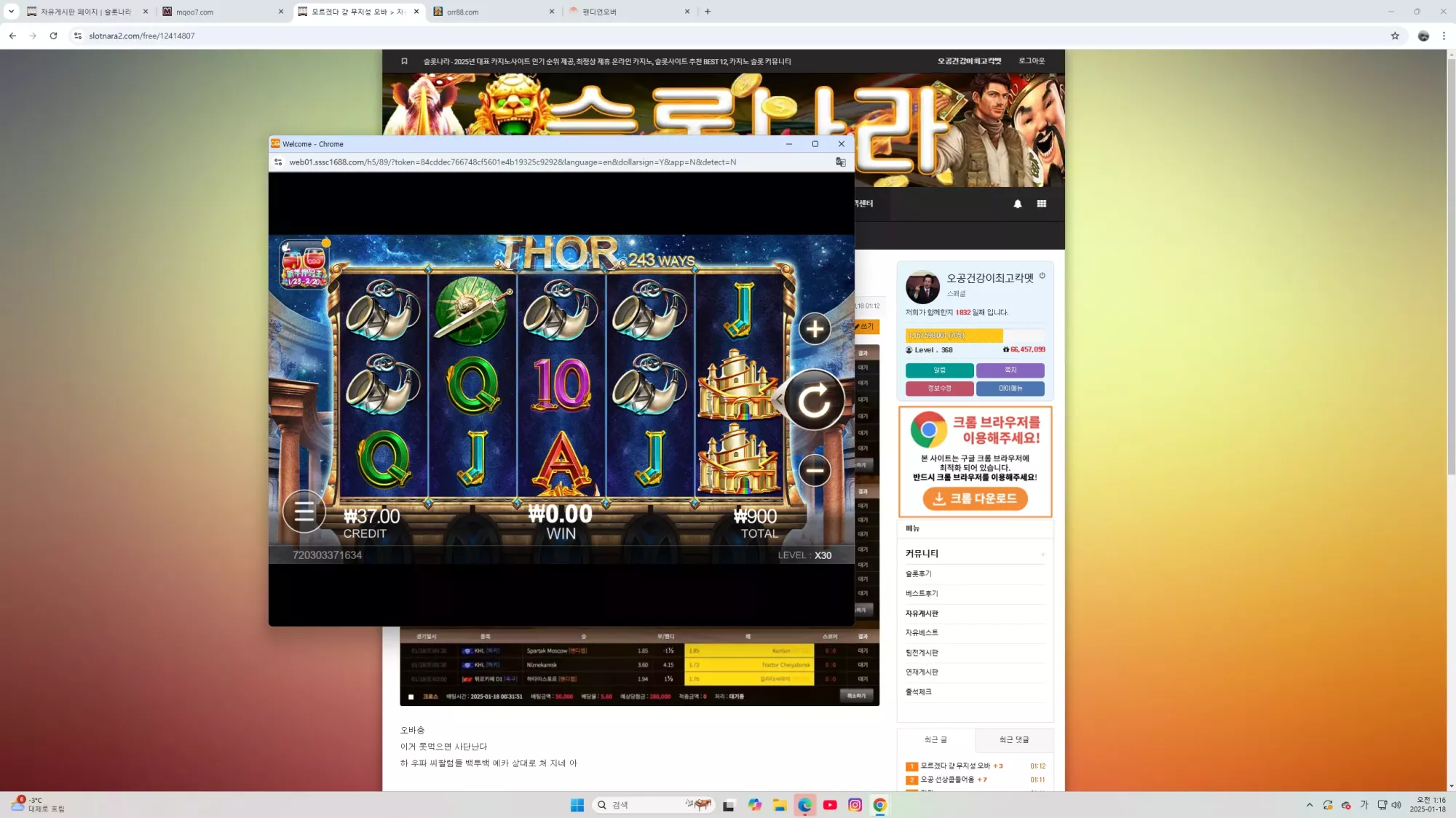The image size is (1456, 818).
Task: Open the 연재게시판 menu link
Action: pos(922,672)
